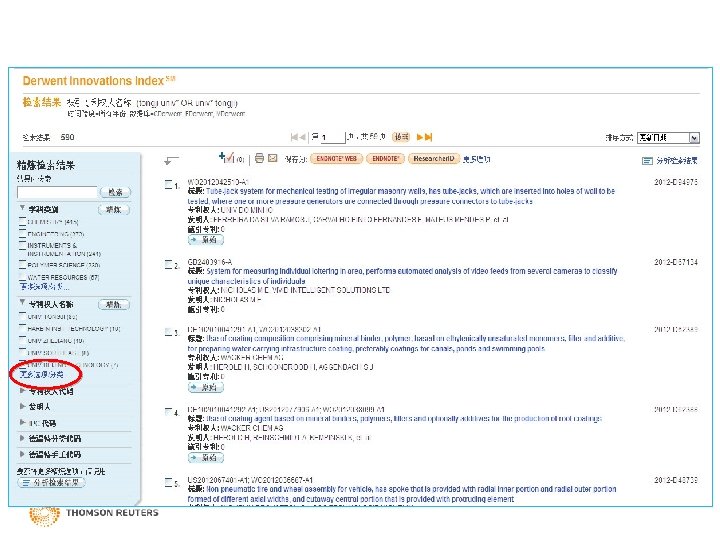This screenshot has width=720, height=540.
Task: Select checkbox for result 2
Action: pyautogui.click(x=169, y=264)
